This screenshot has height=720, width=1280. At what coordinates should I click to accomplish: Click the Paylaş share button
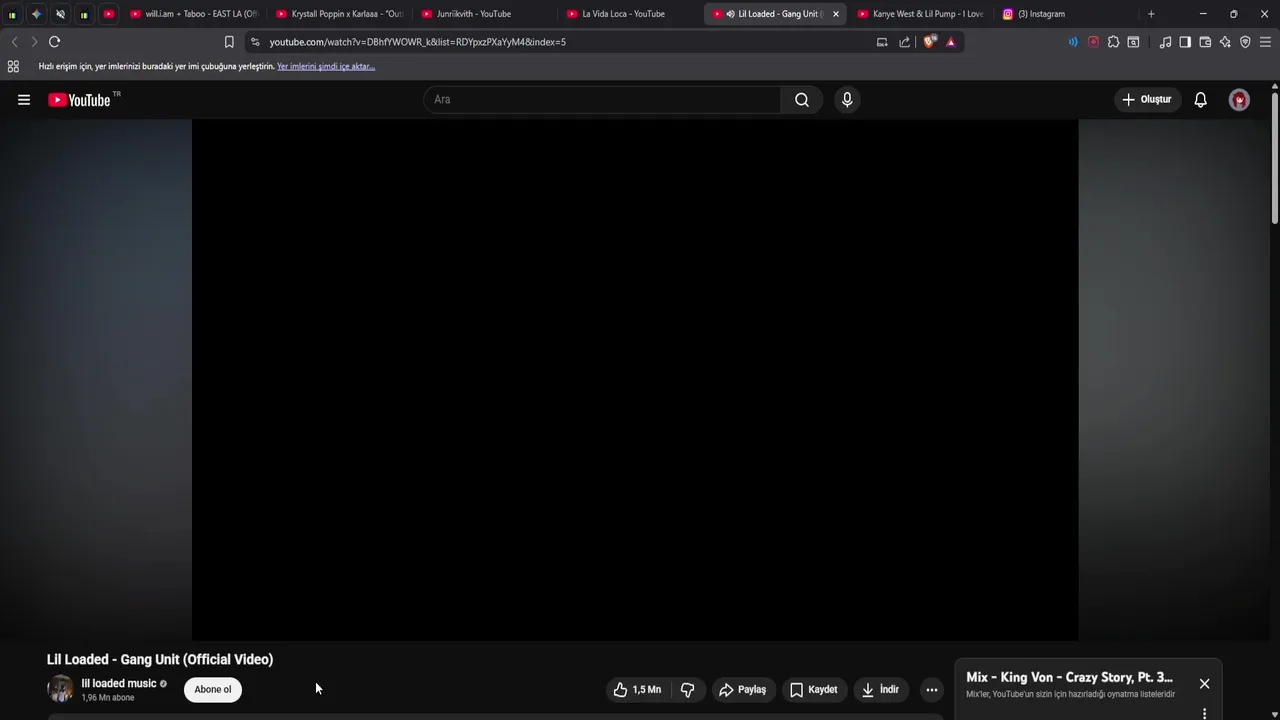[x=743, y=689]
